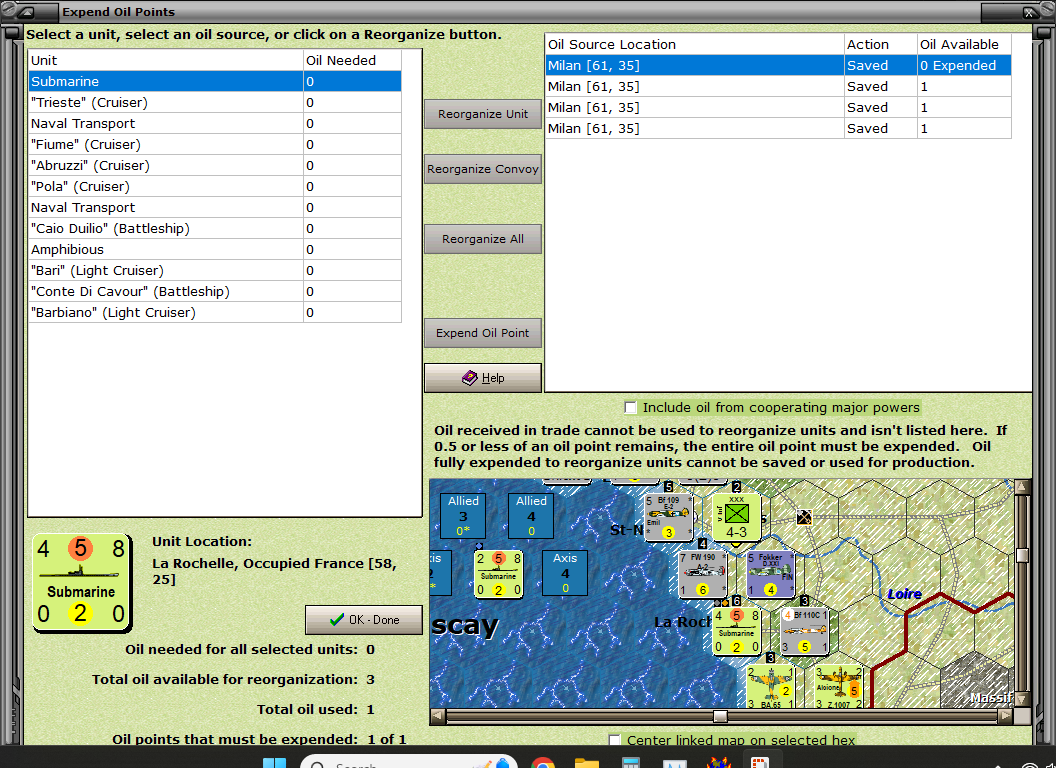Click the FW 190 A-2 fighter counter
This screenshot has height=768, width=1056.
[x=702, y=574]
